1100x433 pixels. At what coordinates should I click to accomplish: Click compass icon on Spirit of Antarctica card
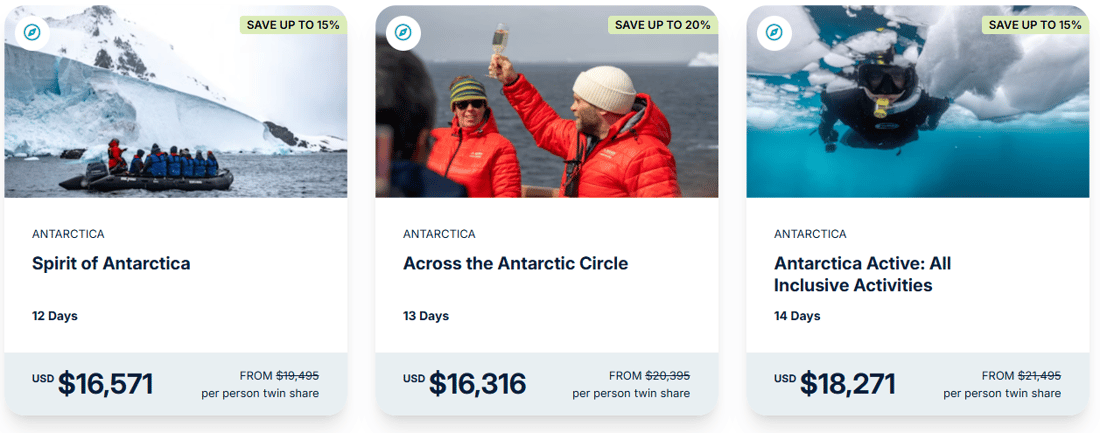coord(32,32)
